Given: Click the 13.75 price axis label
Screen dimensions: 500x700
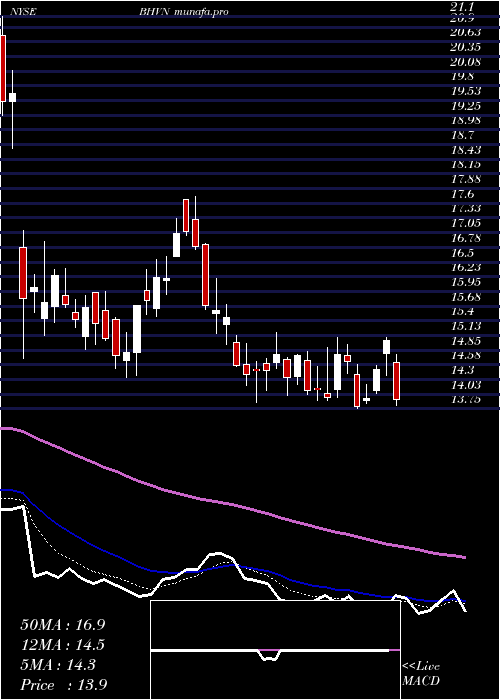Looking at the screenshot, I should tap(466, 399).
